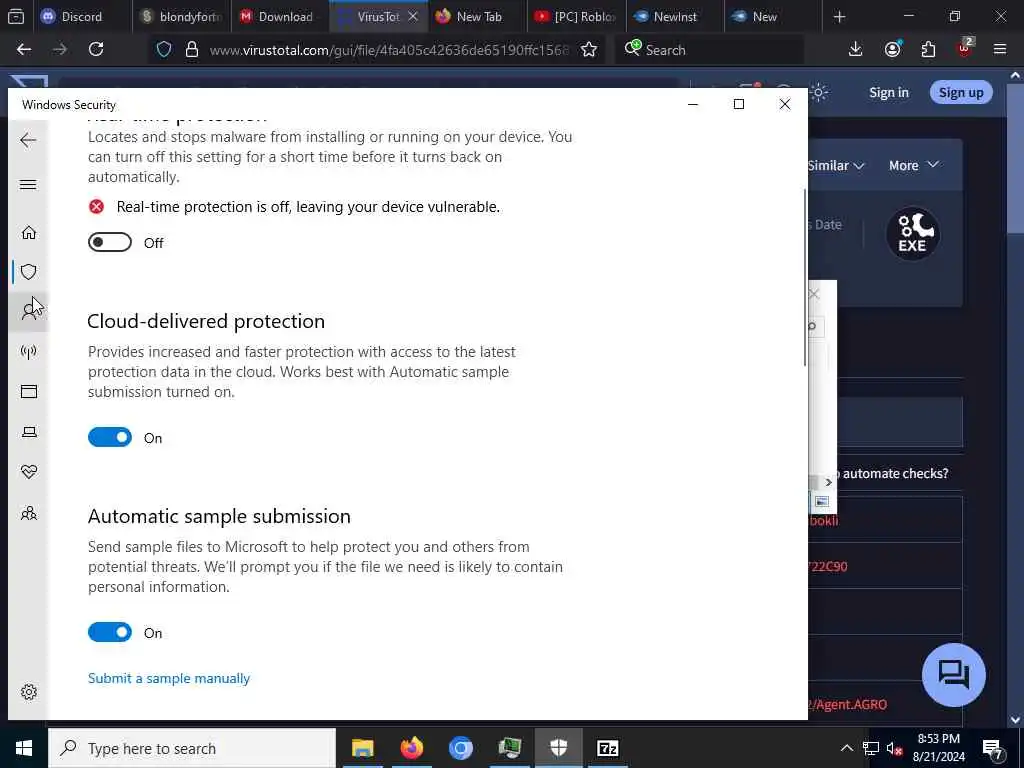Click Sign in on VirusTotal
1024x768 pixels.
[889, 93]
